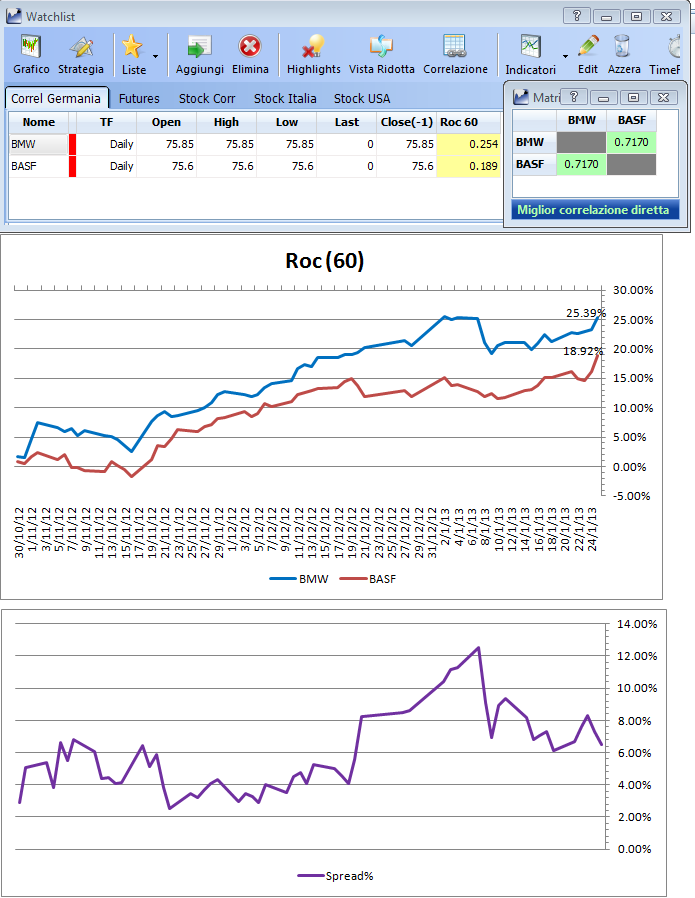Select the BMW row name cell
Screen dimensions: 695x898
coord(38,144)
